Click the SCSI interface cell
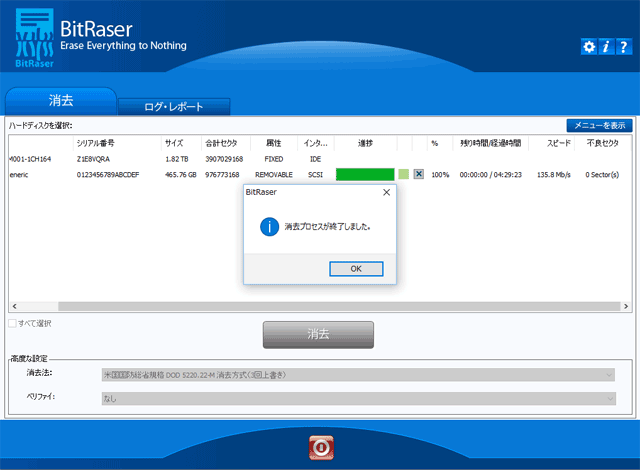The width and height of the screenshot is (640, 470). (x=316, y=175)
